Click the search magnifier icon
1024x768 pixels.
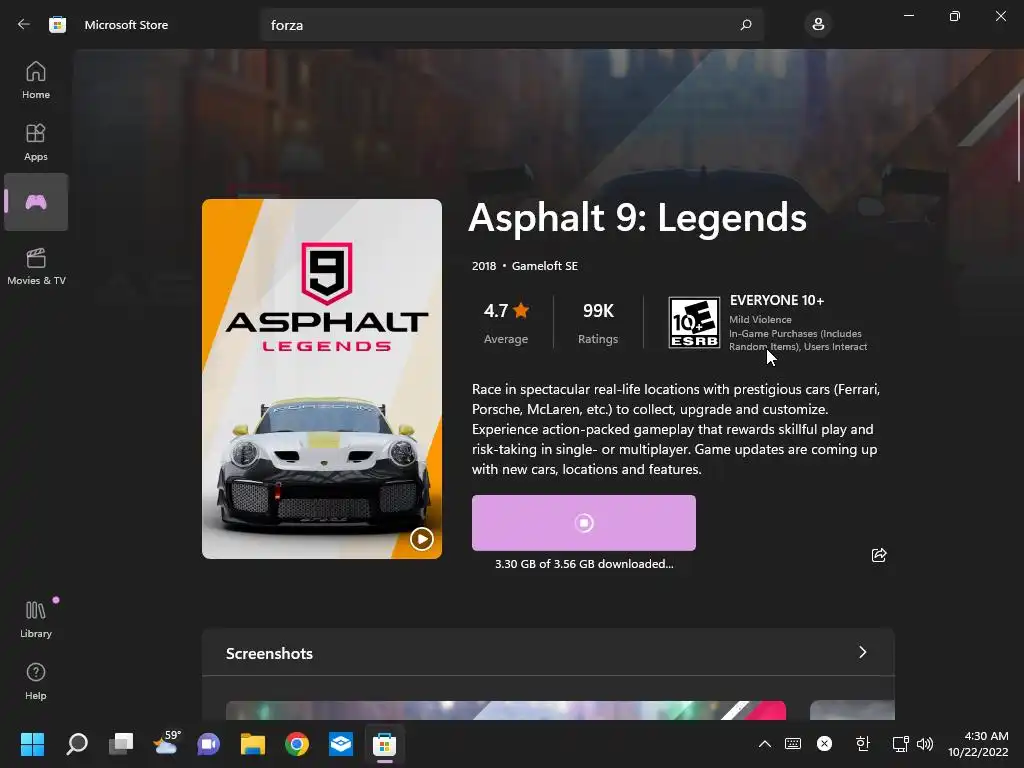(746, 25)
